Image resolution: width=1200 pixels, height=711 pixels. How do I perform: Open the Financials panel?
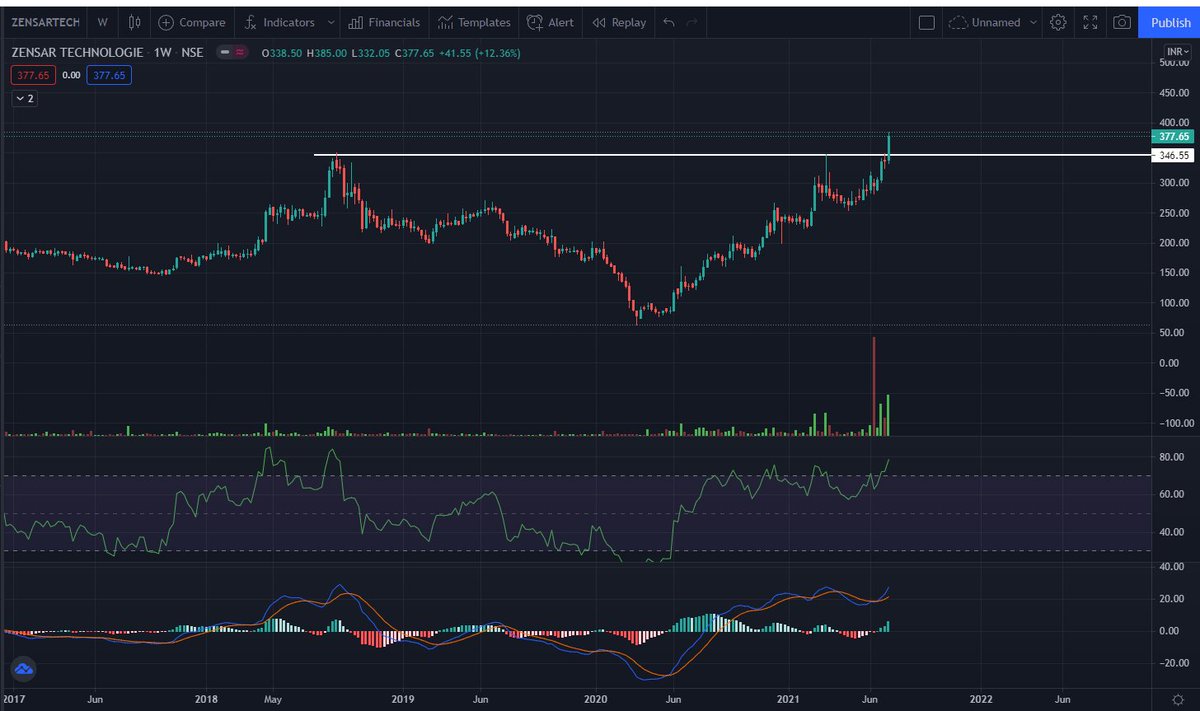[384, 22]
